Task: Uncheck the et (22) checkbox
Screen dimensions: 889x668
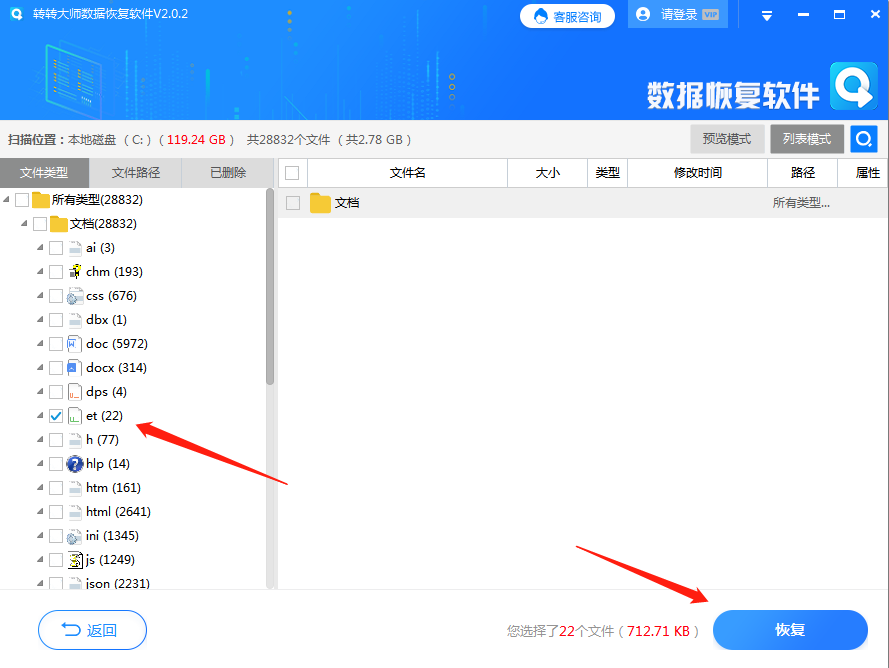Action: (55, 415)
